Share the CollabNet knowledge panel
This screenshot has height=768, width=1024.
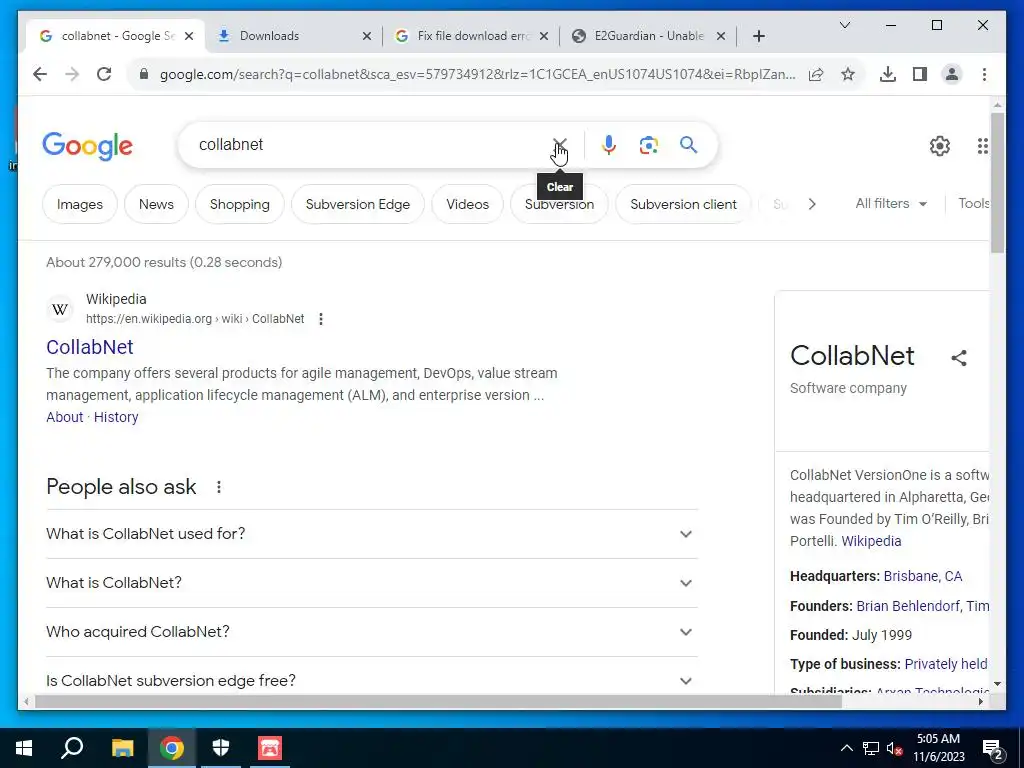coord(959,357)
